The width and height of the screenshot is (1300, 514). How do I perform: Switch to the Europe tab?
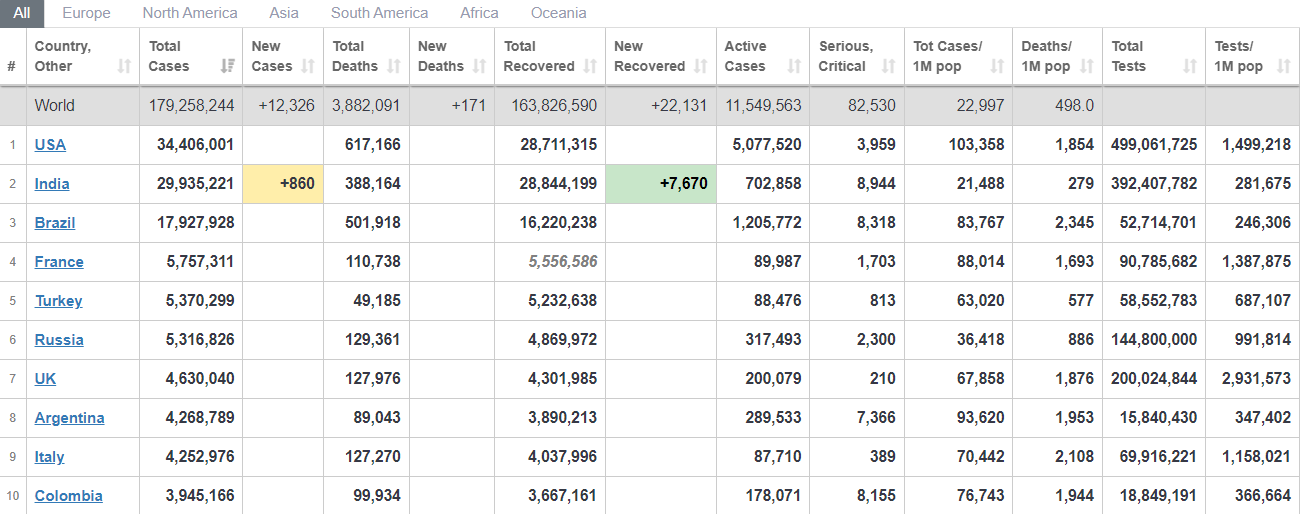coord(86,13)
